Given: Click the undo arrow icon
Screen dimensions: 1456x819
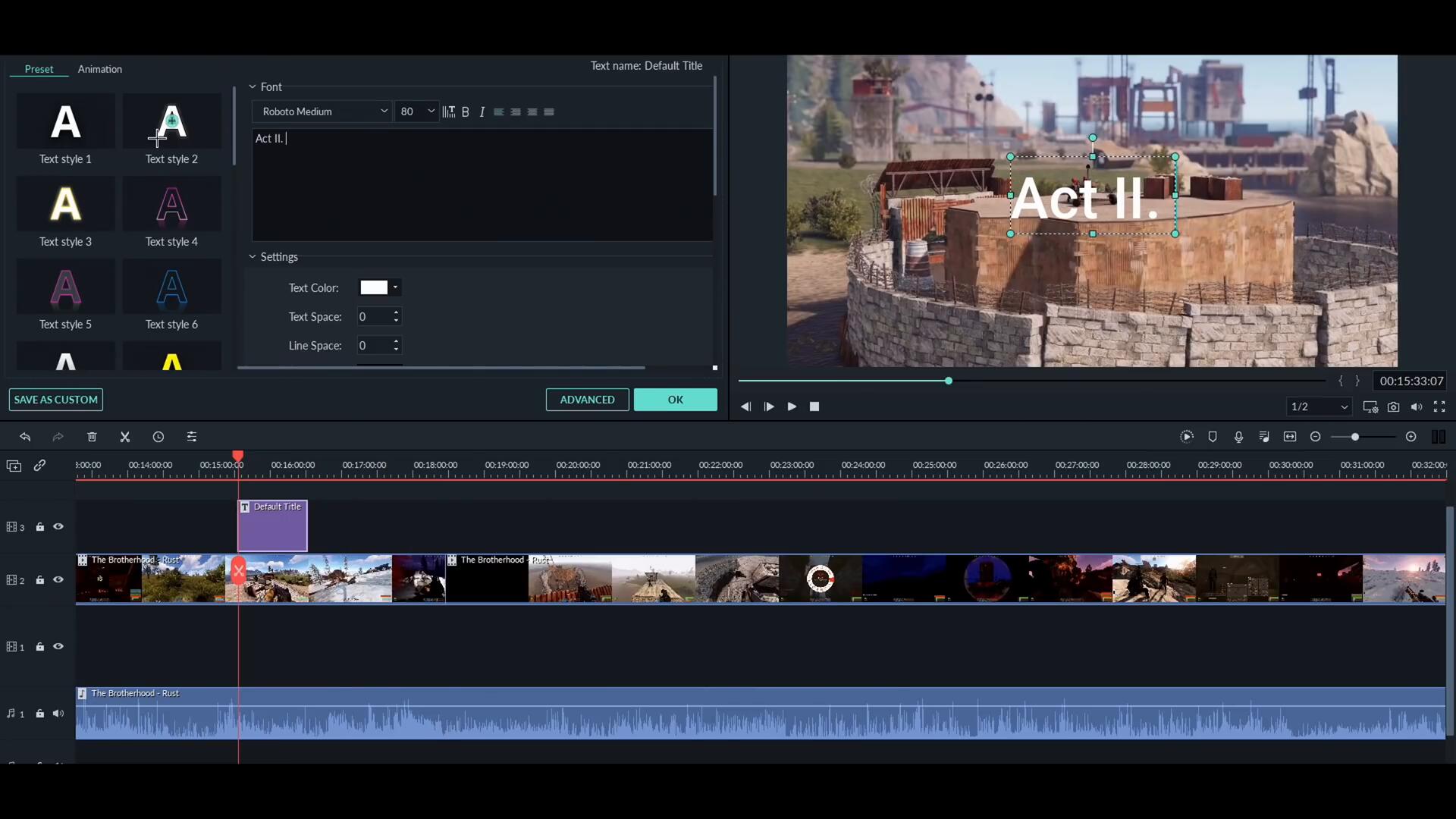Looking at the screenshot, I should click(x=25, y=437).
